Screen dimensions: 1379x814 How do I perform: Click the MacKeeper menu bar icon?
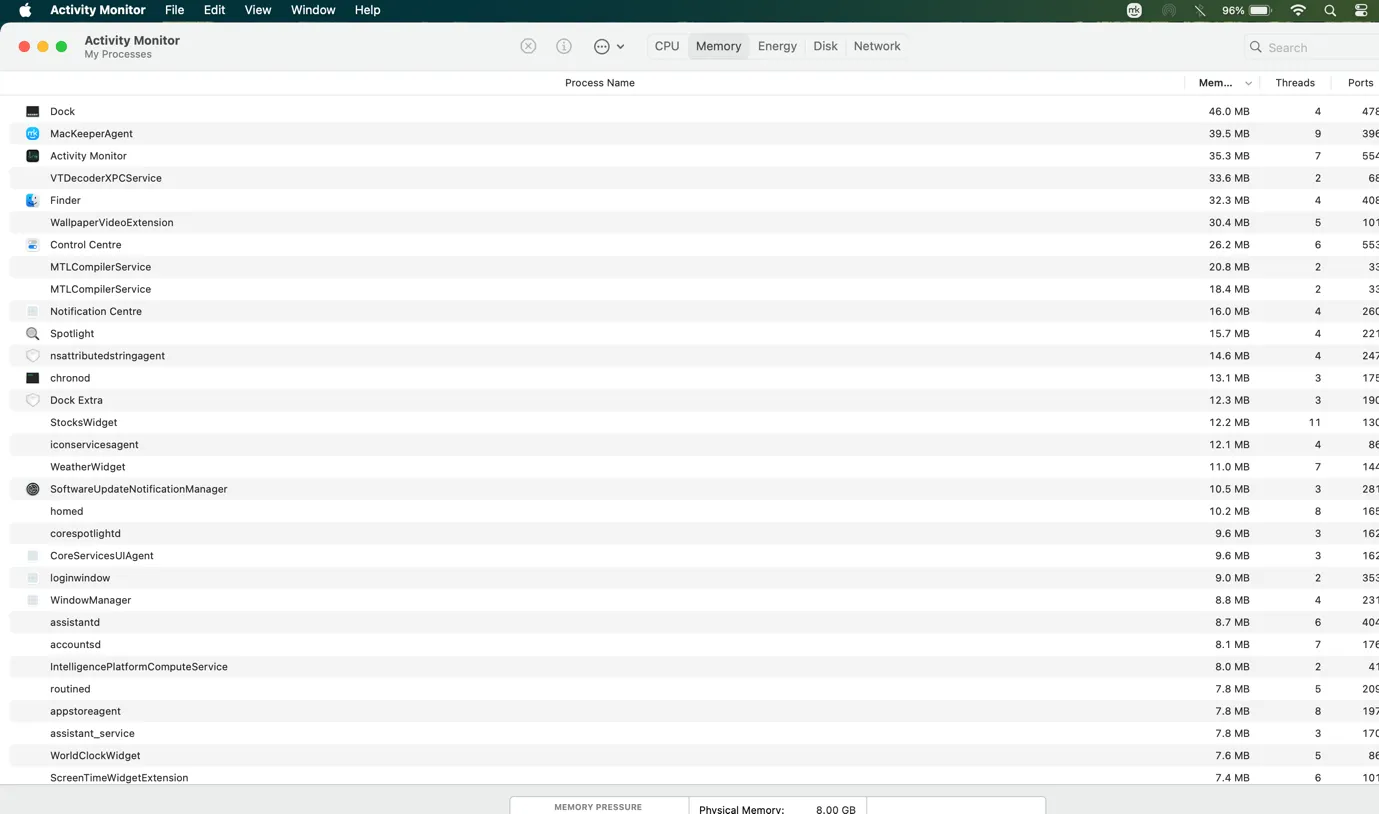1134,10
